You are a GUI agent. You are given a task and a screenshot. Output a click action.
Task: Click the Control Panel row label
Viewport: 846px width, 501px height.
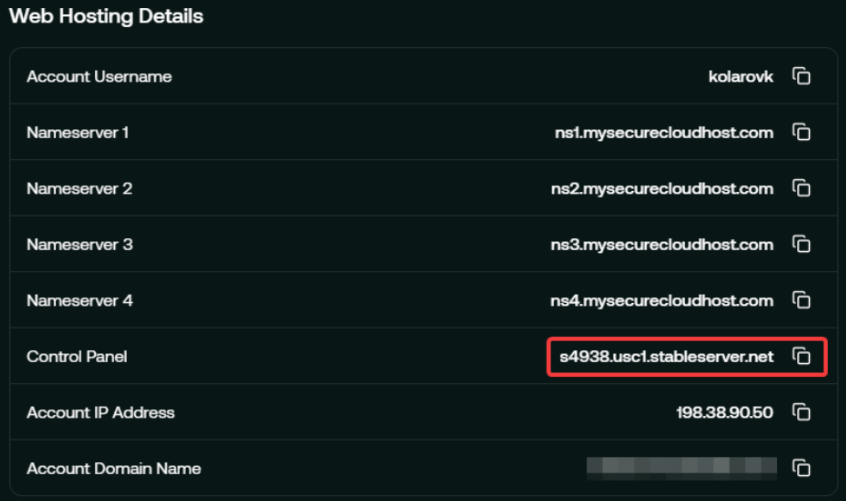77,357
